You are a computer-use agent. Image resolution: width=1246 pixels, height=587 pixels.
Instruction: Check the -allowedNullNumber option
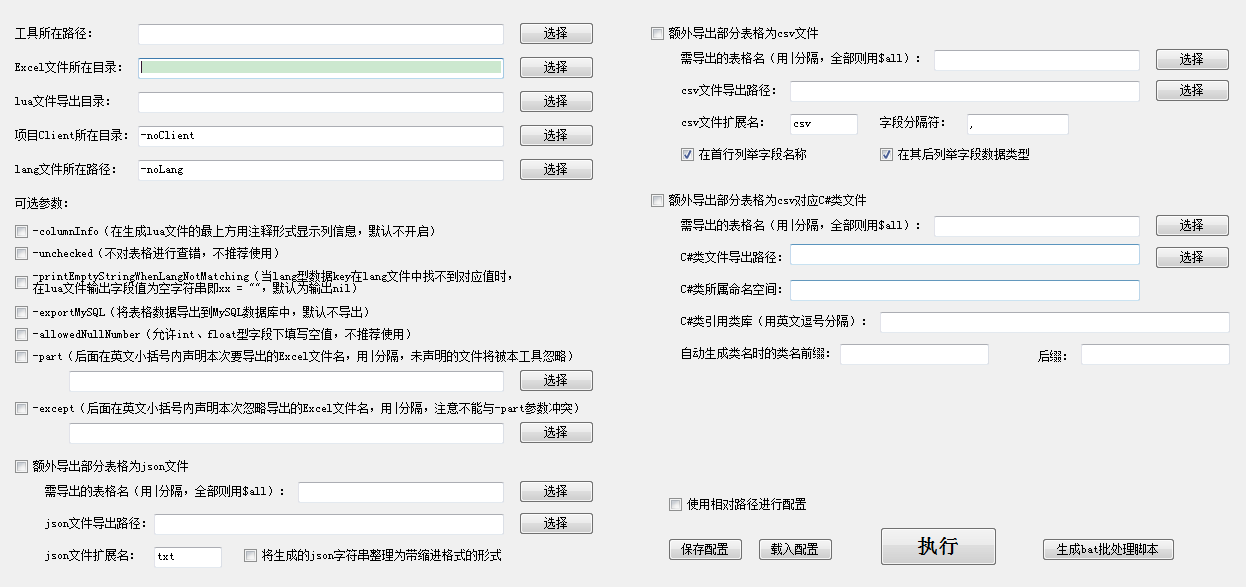pos(22,335)
